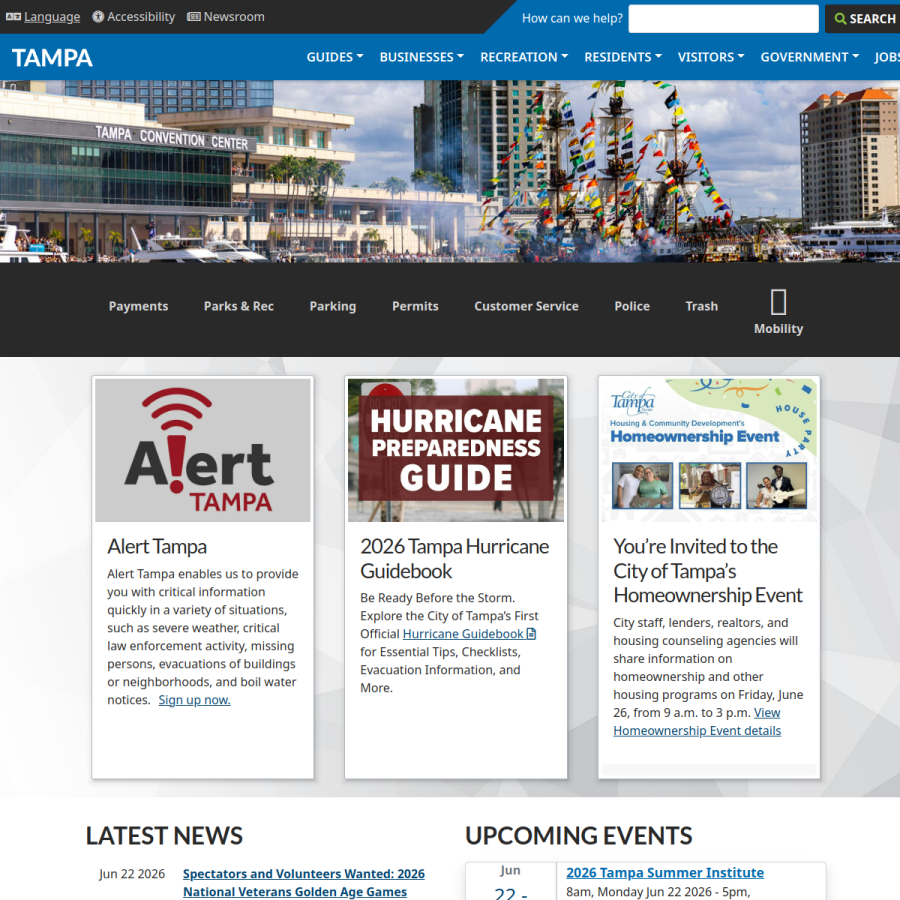This screenshot has height=900, width=900.
Task: Open Spectators and Volunteers Wanted news link
Action: [304, 882]
